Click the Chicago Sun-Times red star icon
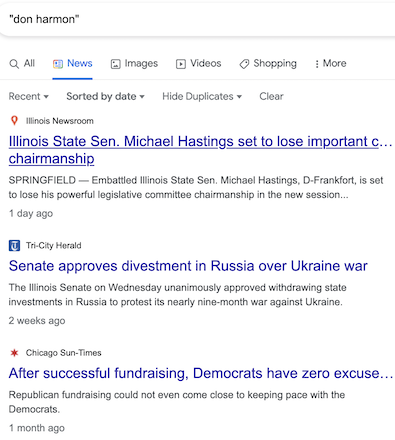The width and height of the screenshot is (395, 440). (x=14, y=353)
